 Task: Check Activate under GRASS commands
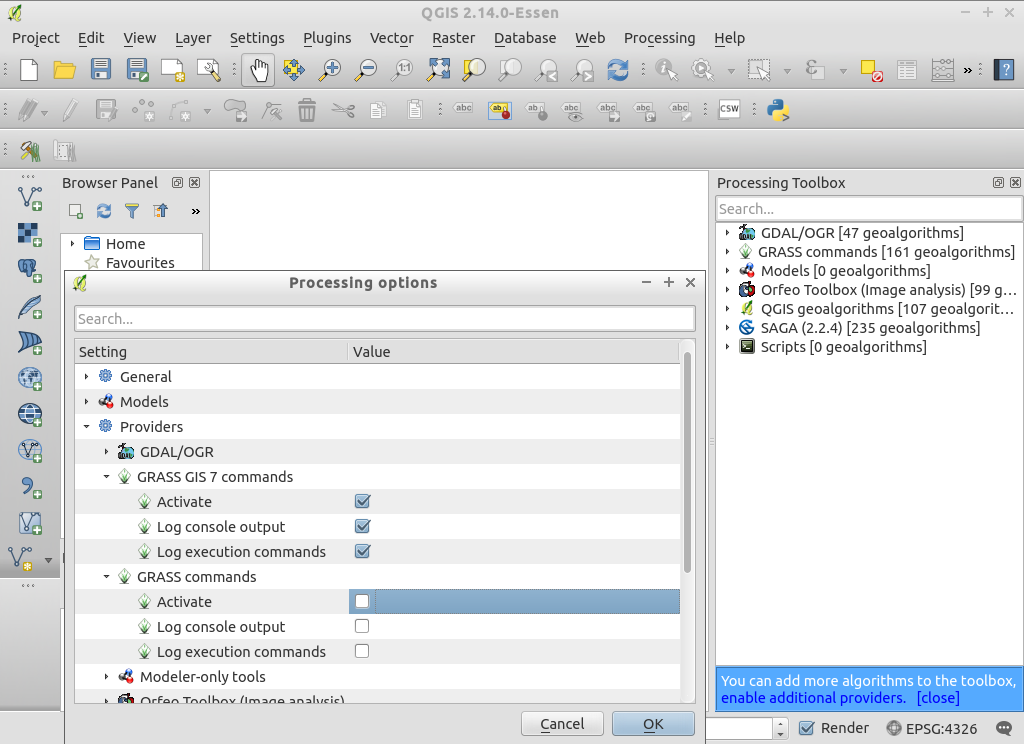[x=362, y=601]
